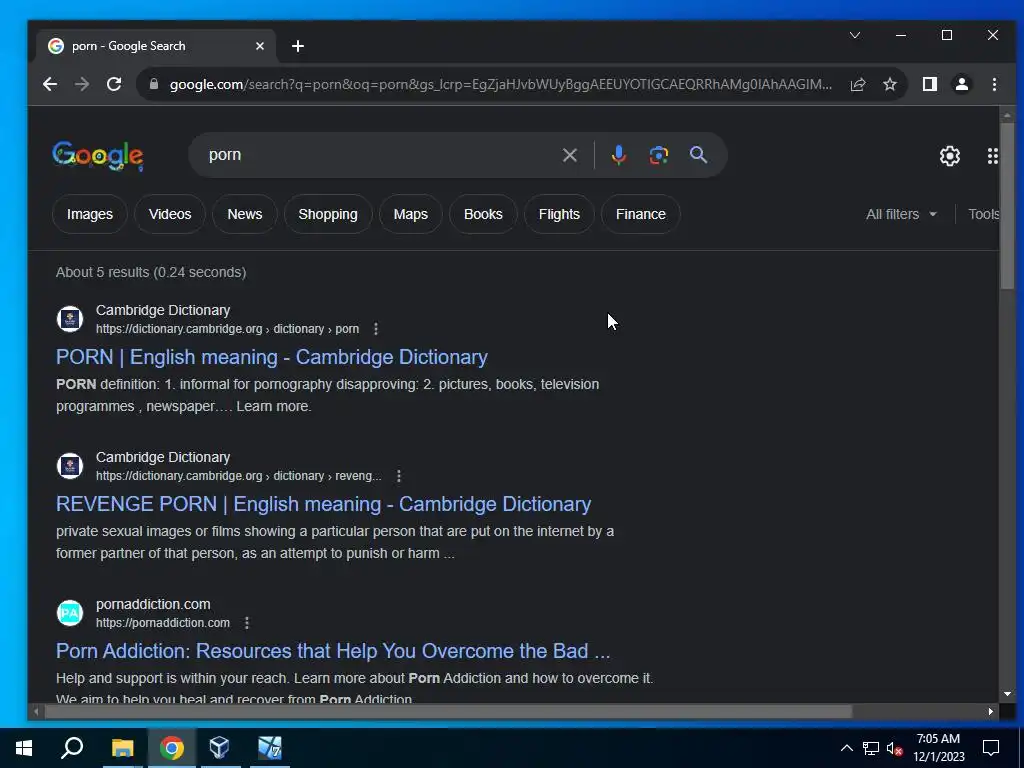Bookmark this tab with the star icon
Screen dimensions: 1024x768
[889, 84]
